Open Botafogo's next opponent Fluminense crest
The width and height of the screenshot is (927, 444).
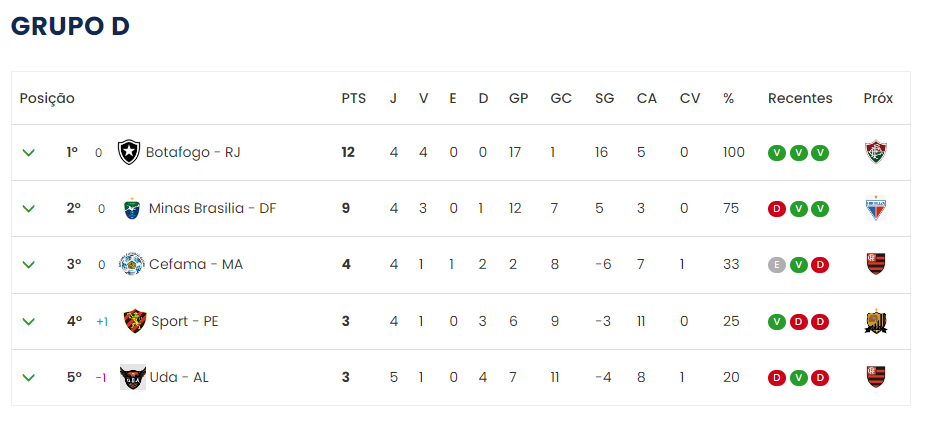click(876, 152)
